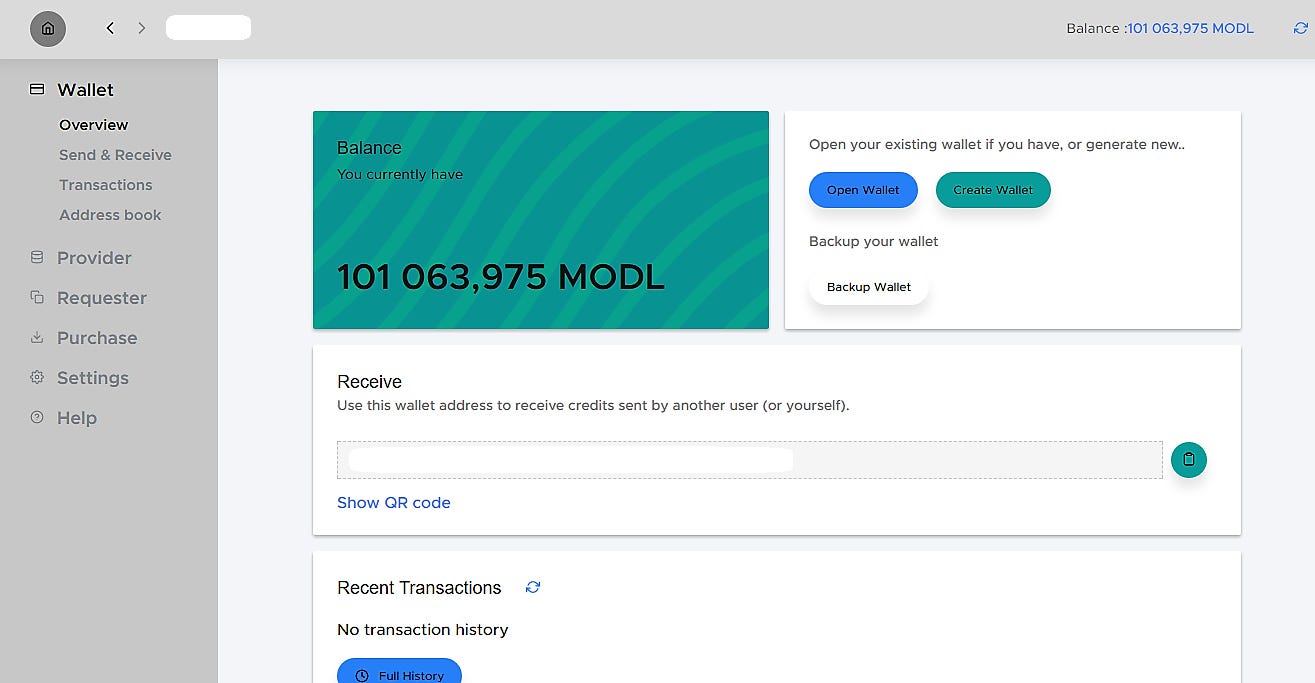Refresh Recent Transactions with the reload icon

tap(533, 587)
